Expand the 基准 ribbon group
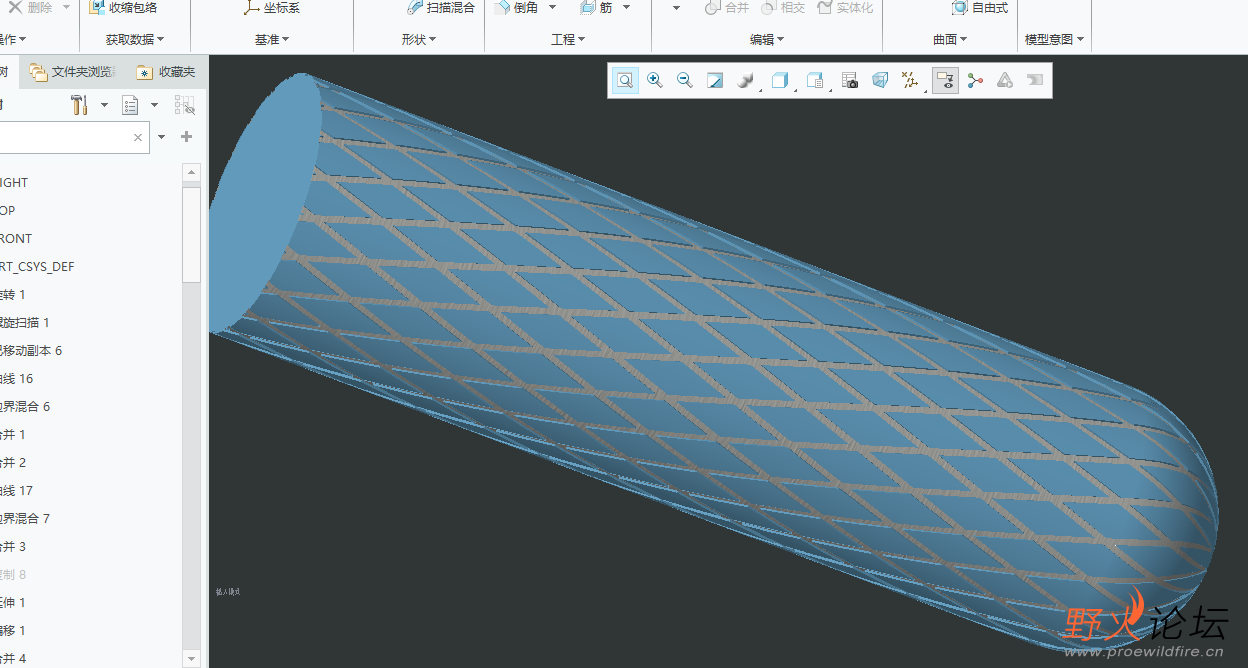Image resolution: width=1248 pixels, height=668 pixels. click(x=272, y=40)
